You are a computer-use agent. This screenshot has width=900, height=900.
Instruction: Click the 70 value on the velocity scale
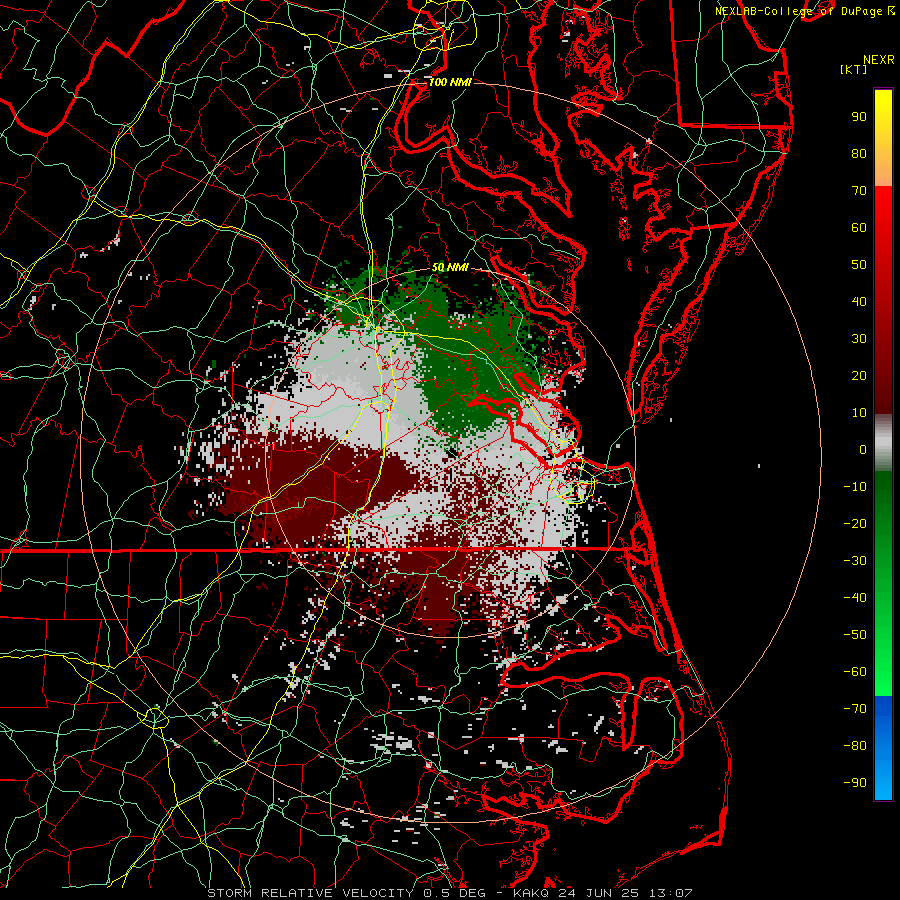[859, 191]
